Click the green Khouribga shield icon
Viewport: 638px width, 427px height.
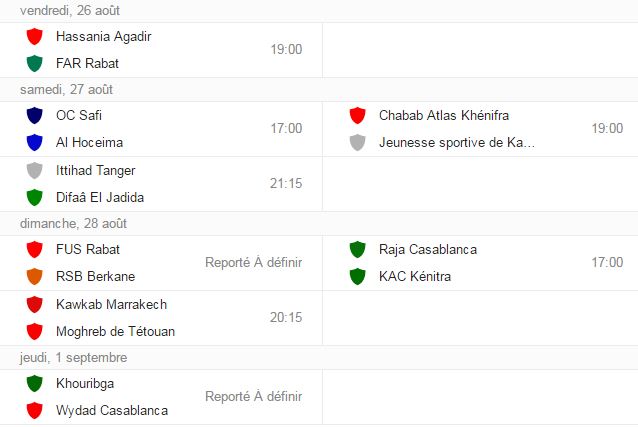pyautogui.click(x=35, y=383)
